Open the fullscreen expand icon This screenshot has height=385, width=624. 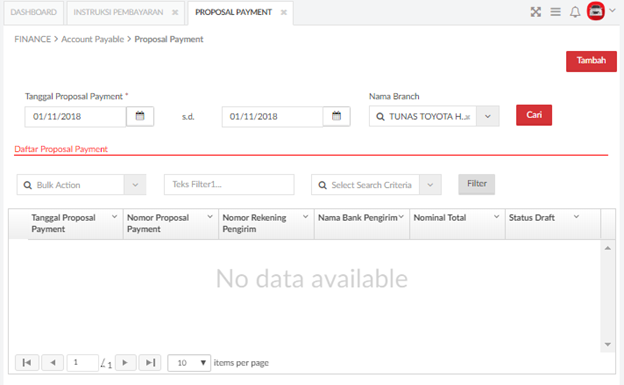536,12
